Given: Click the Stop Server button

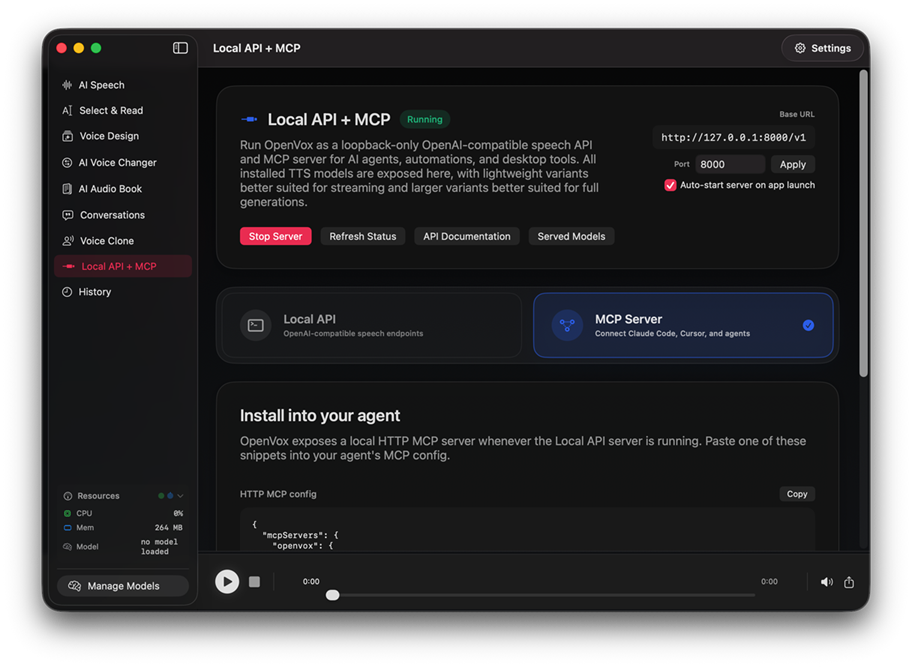Looking at the screenshot, I should 276,236.
